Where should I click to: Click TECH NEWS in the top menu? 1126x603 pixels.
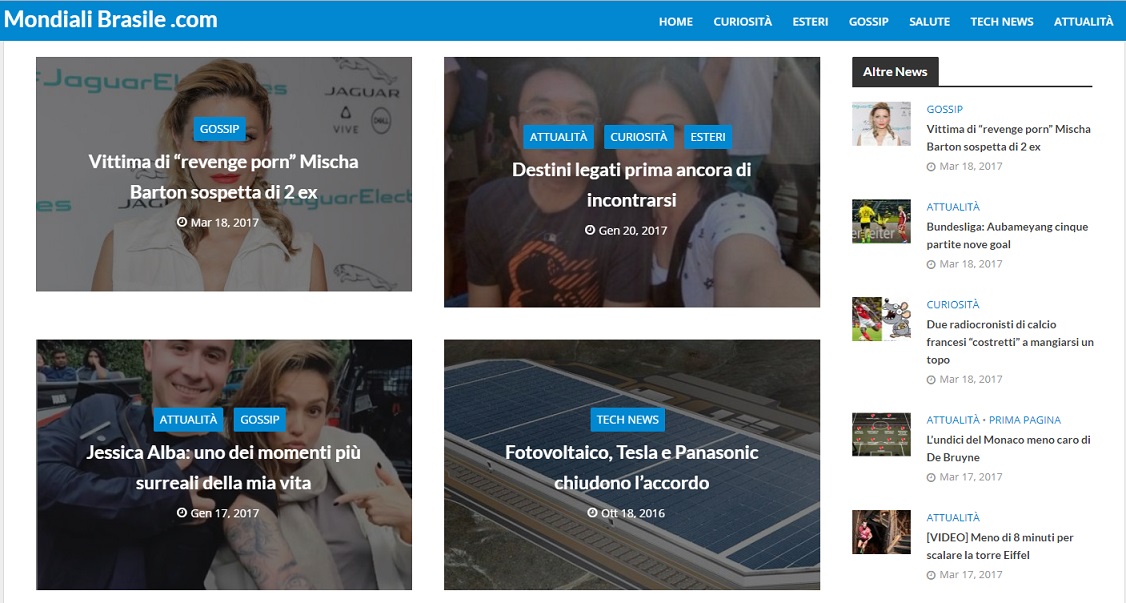(1002, 22)
